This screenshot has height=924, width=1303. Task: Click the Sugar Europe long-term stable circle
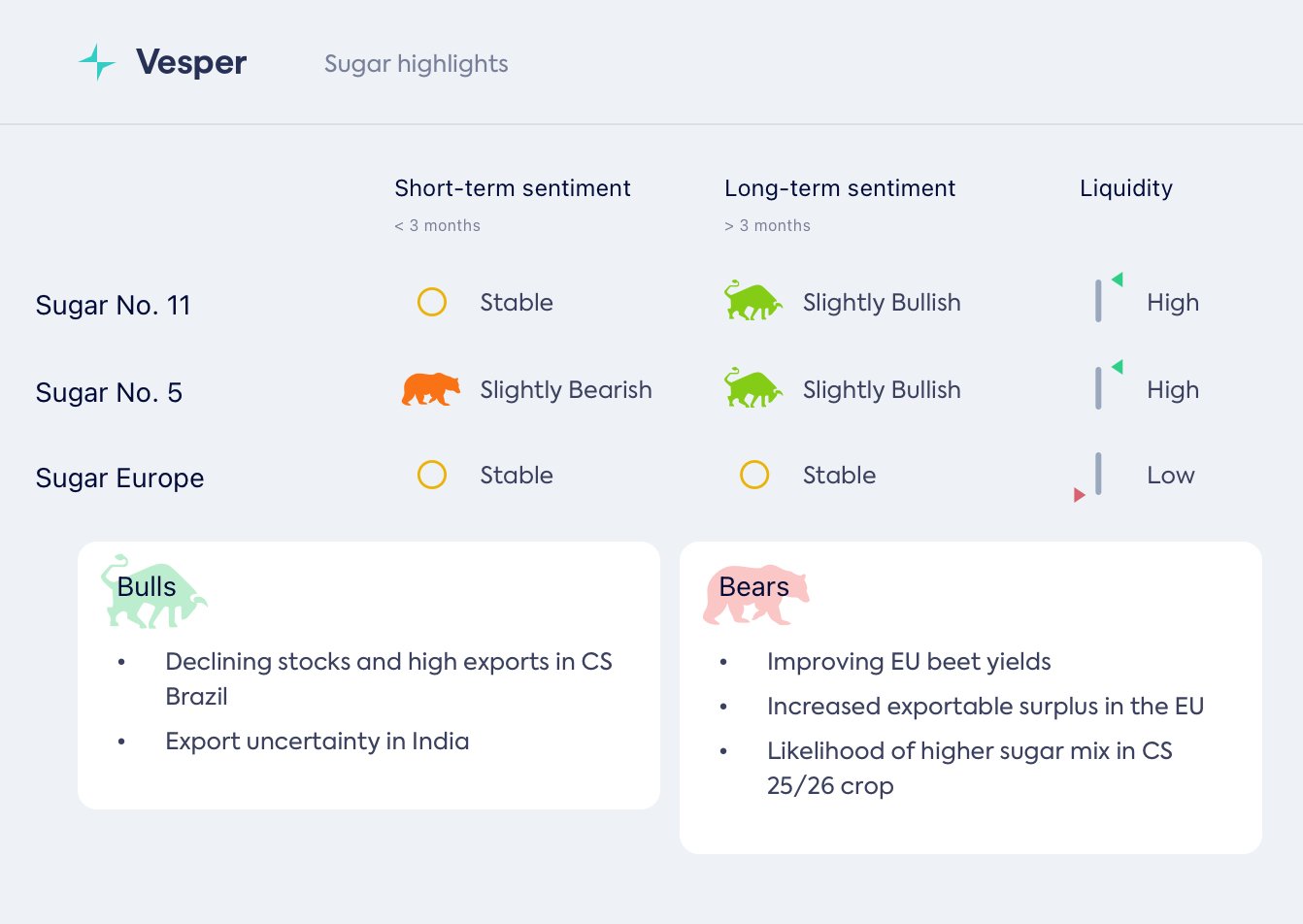coord(754,475)
